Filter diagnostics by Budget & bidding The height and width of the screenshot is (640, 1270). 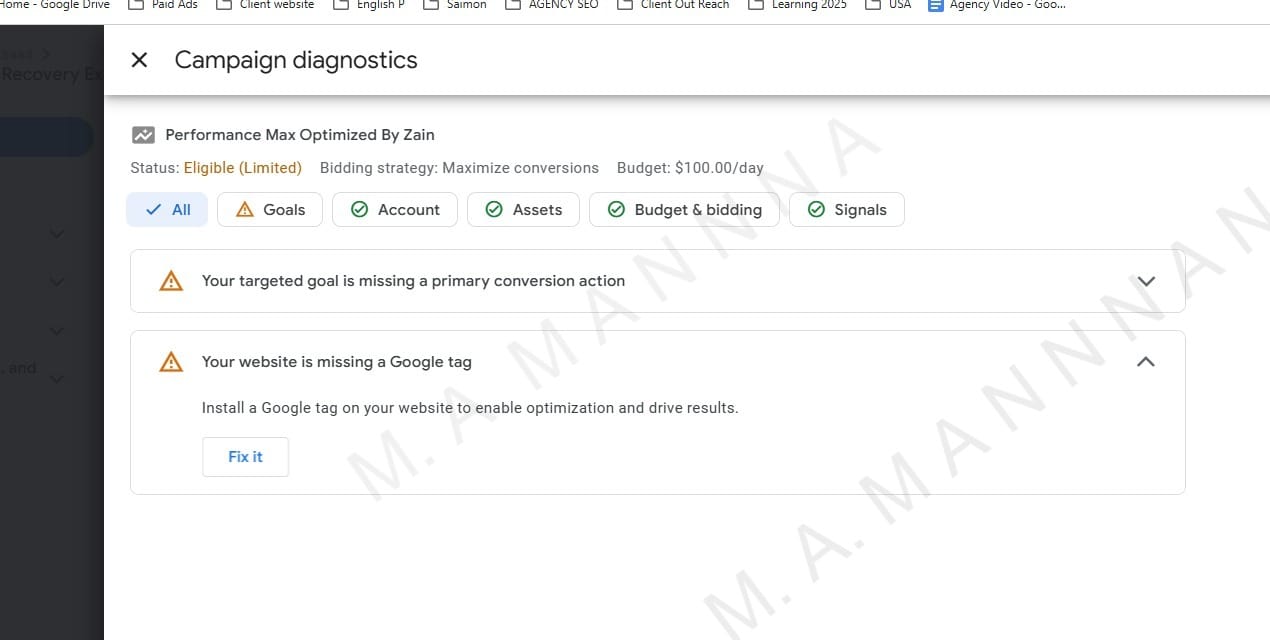(x=684, y=210)
